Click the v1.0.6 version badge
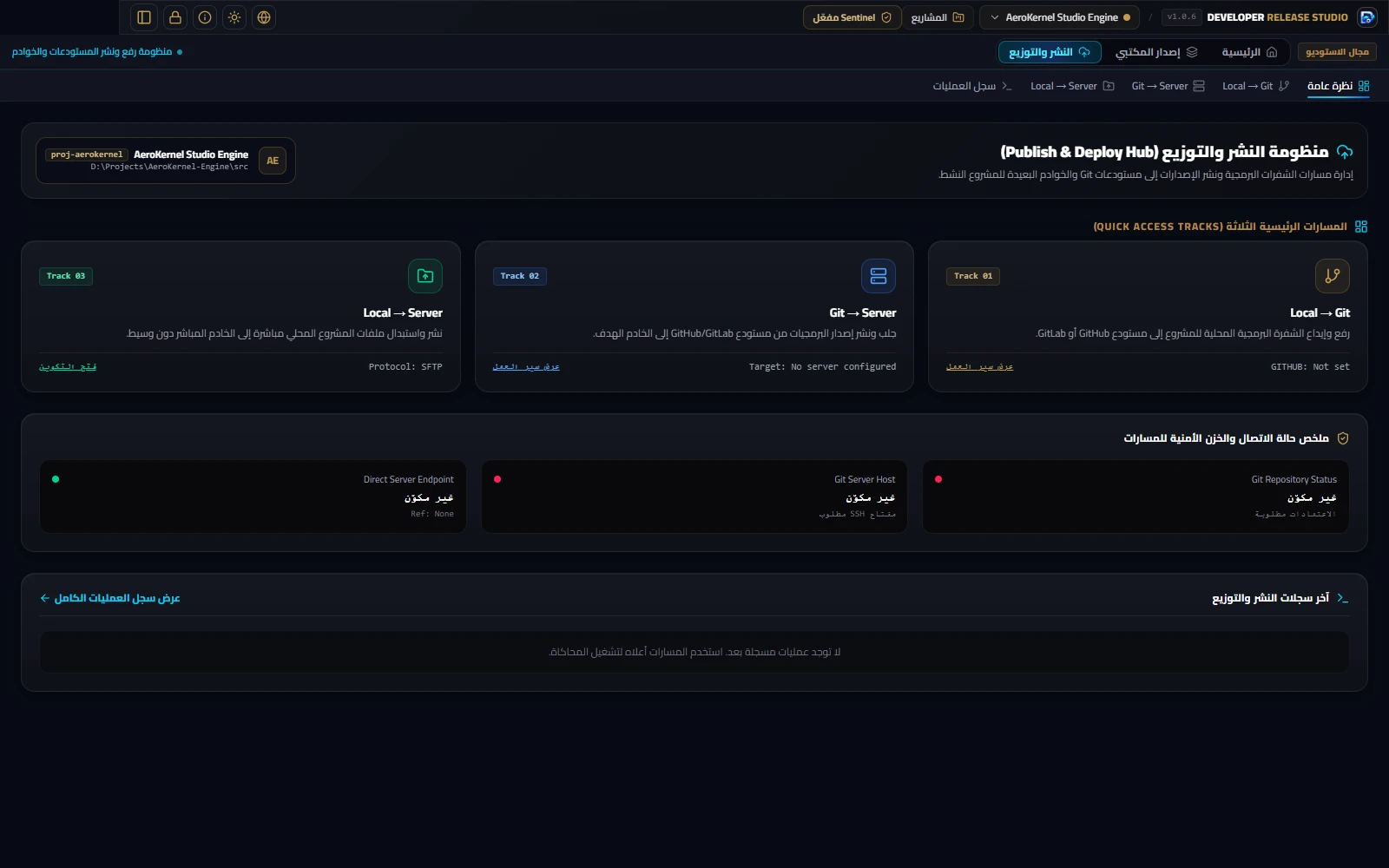Image resolution: width=1389 pixels, height=868 pixels. tap(1182, 17)
